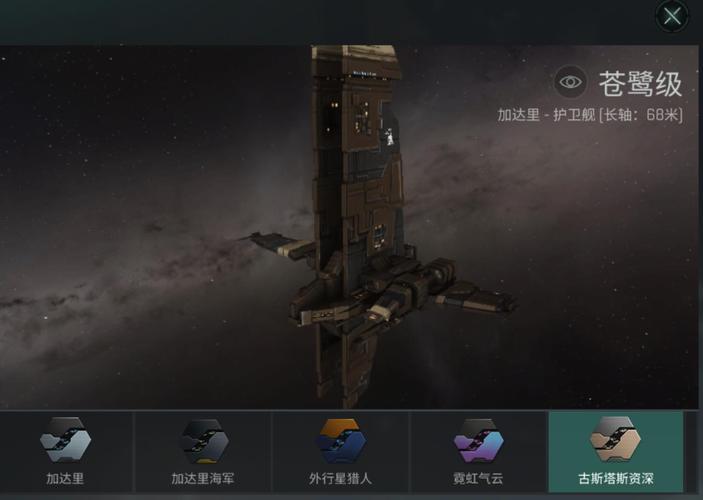Screen dimensions: 703x500
Task: Open the 外行星猎人 skin label
Action: 340,478
